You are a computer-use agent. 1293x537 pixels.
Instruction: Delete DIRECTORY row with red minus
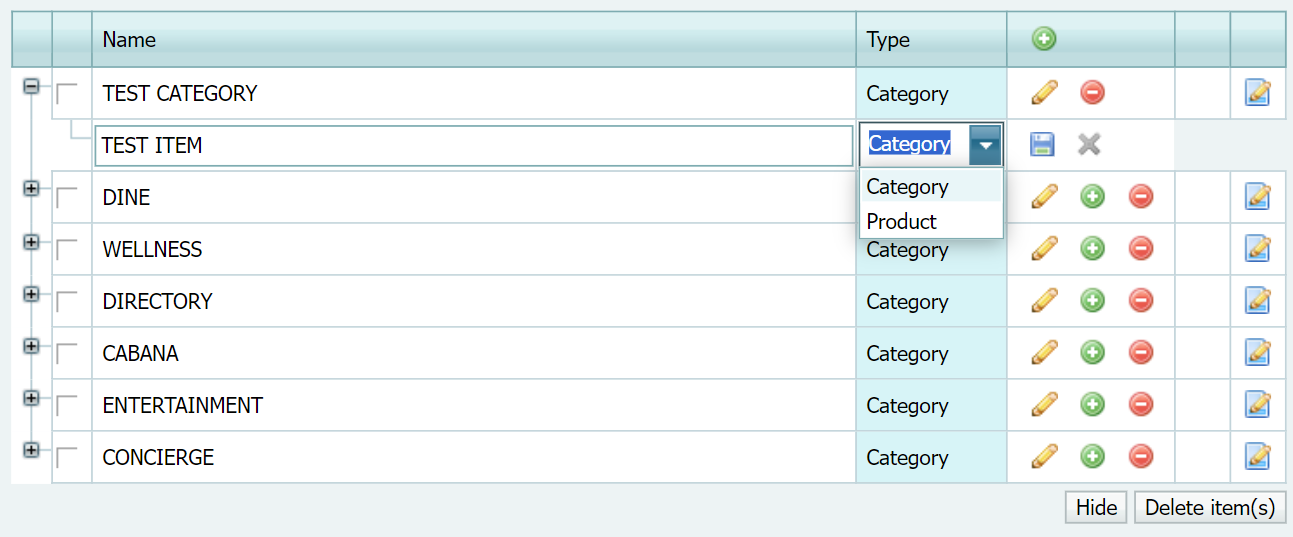(x=1140, y=301)
